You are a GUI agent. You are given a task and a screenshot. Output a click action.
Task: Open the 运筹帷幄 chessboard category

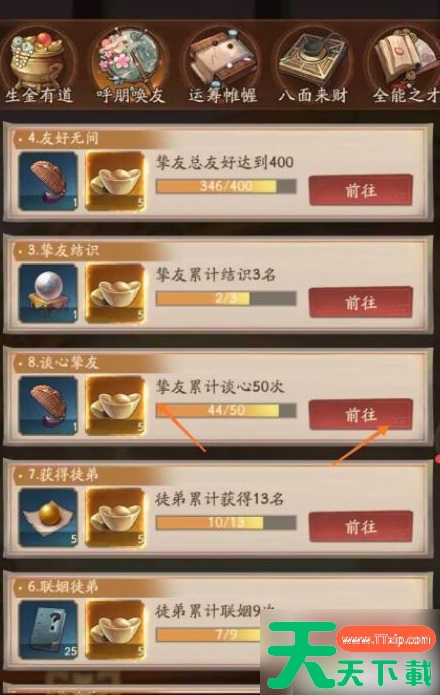pyautogui.click(x=223, y=66)
